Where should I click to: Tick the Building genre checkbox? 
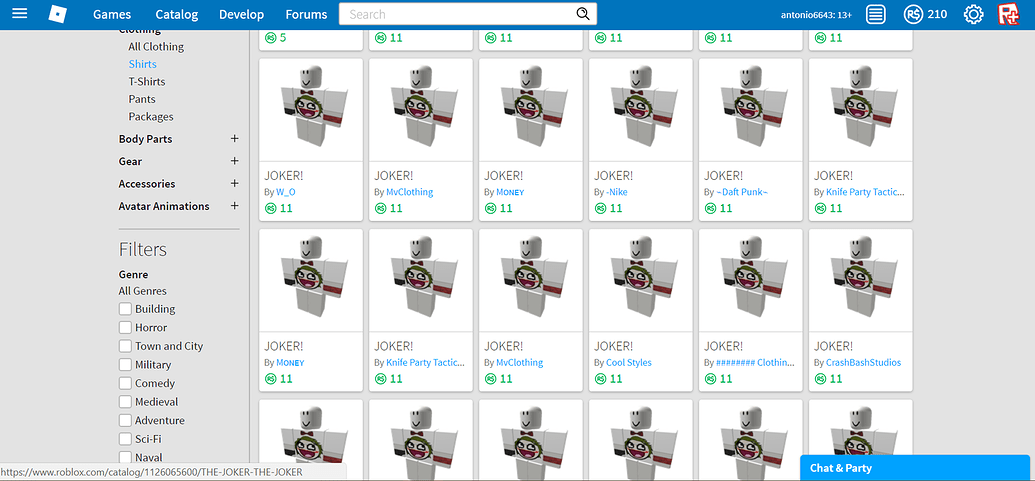pos(125,309)
